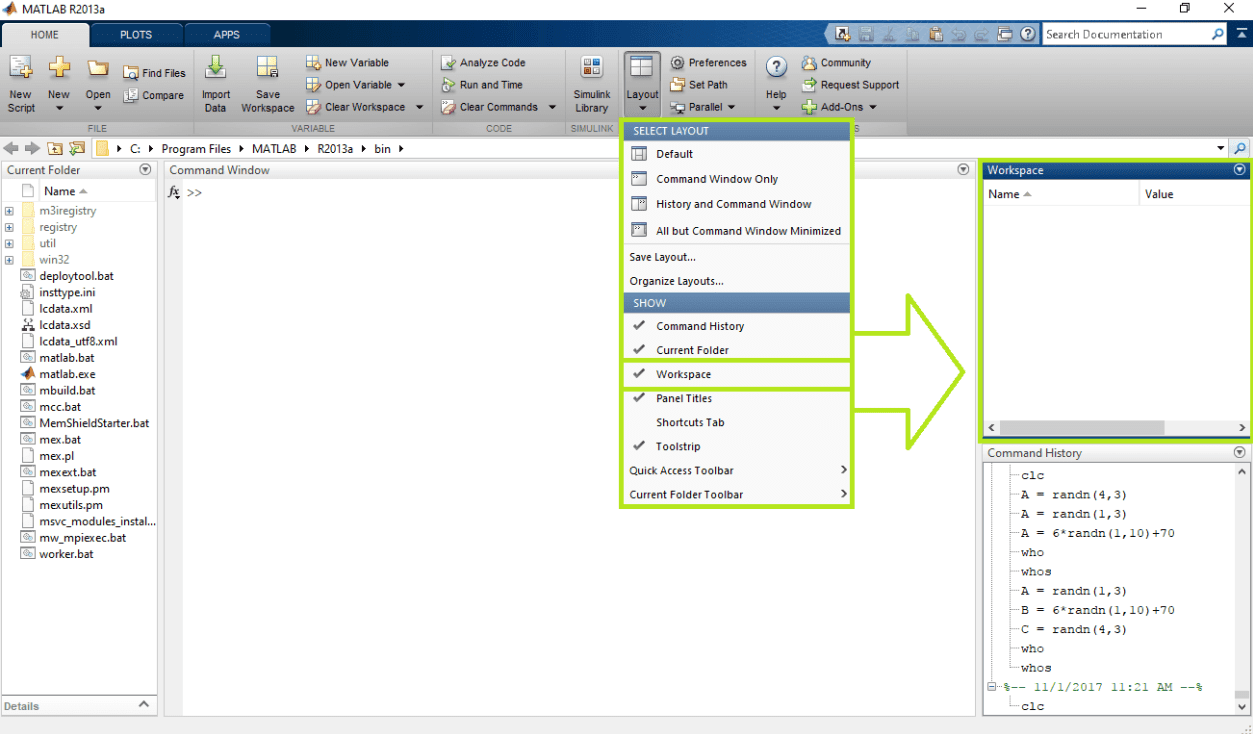Viewport: 1253px width, 734px height.
Task: Click the Find Files icon
Action: tap(131, 73)
